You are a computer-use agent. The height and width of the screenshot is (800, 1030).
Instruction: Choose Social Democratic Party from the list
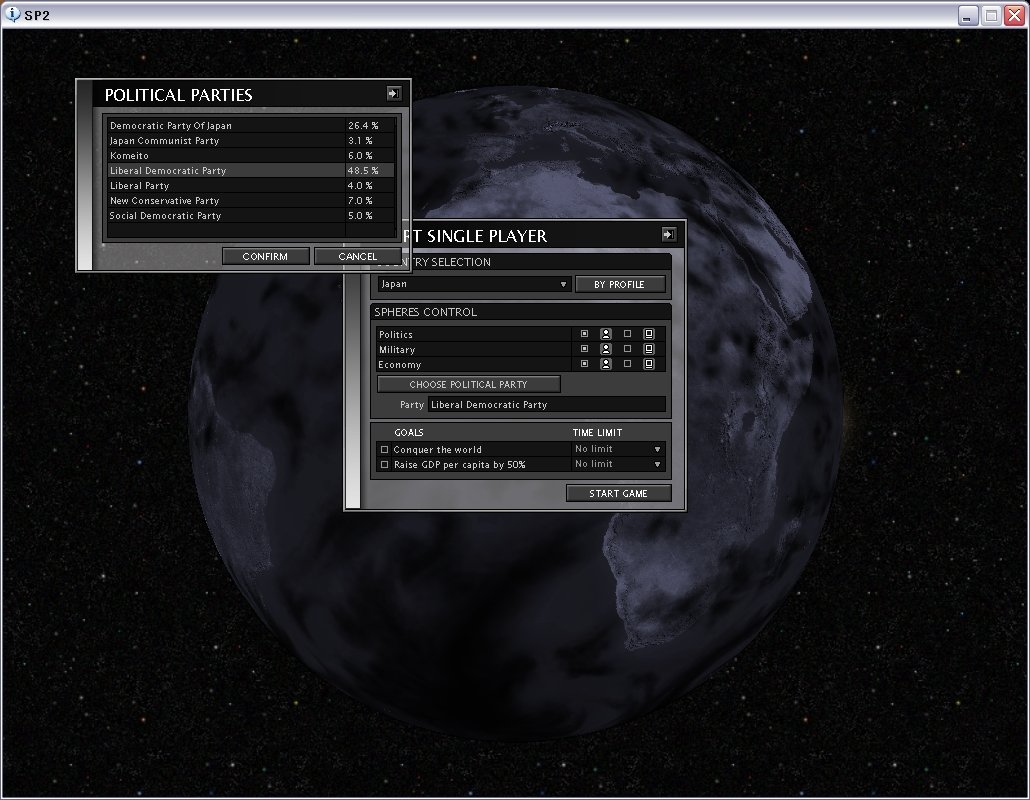[x=226, y=216]
